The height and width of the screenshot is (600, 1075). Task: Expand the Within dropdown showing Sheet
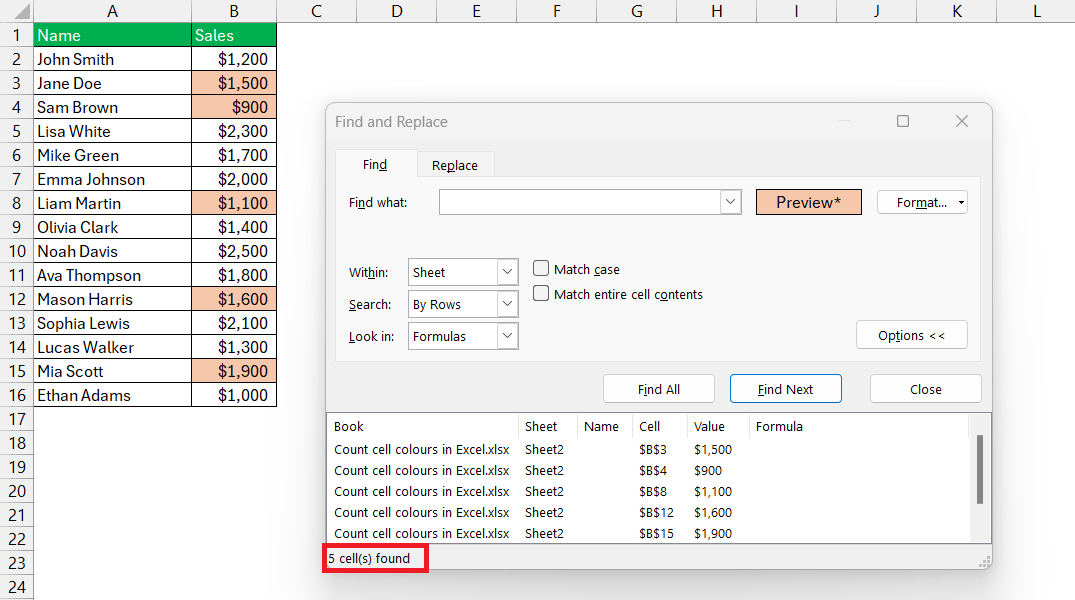coord(507,272)
